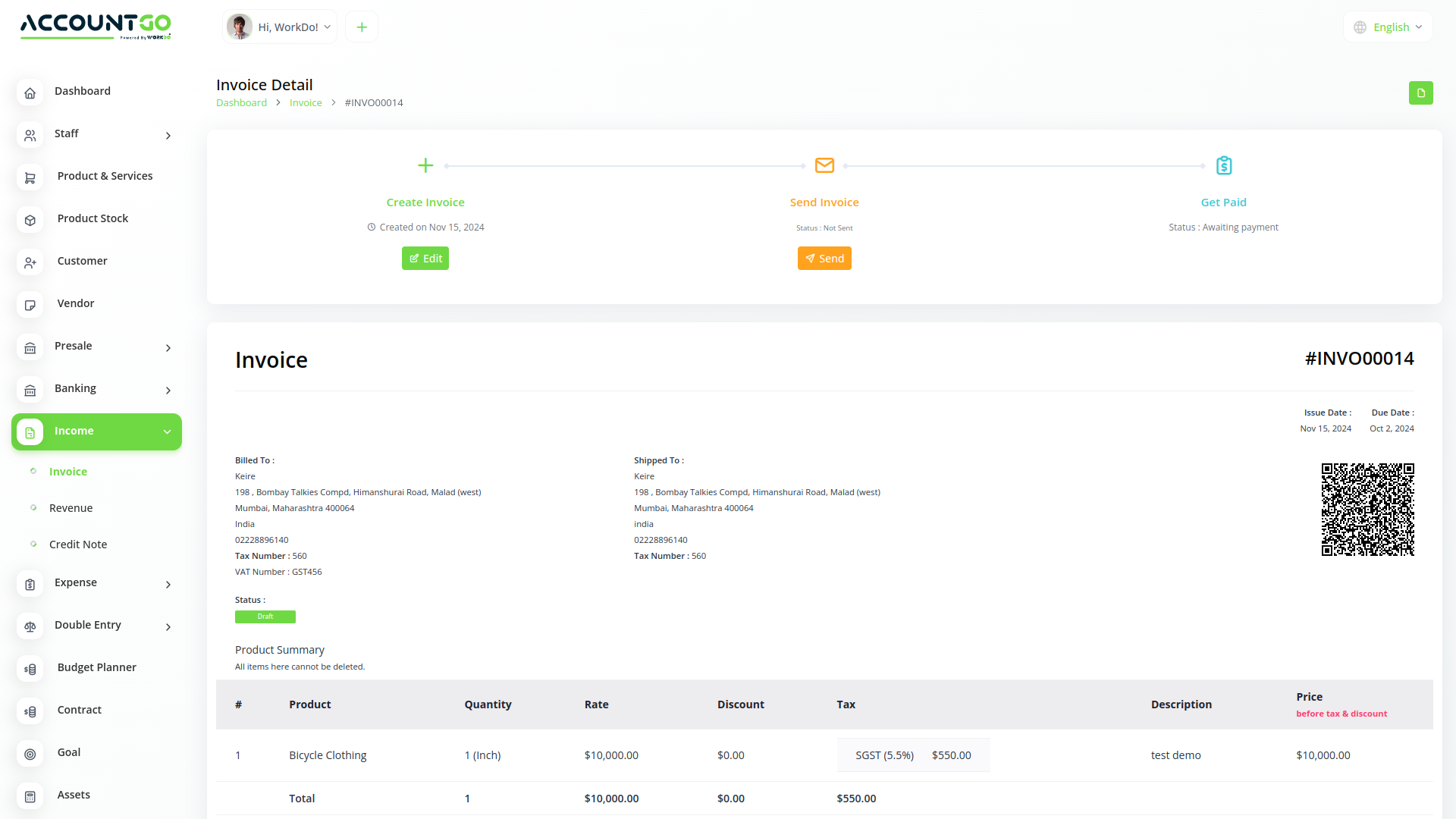This screenshot has height=819, width=1456.
Task: Click the Edit button under Create Invoice
Action: click(x=425, y=258)
